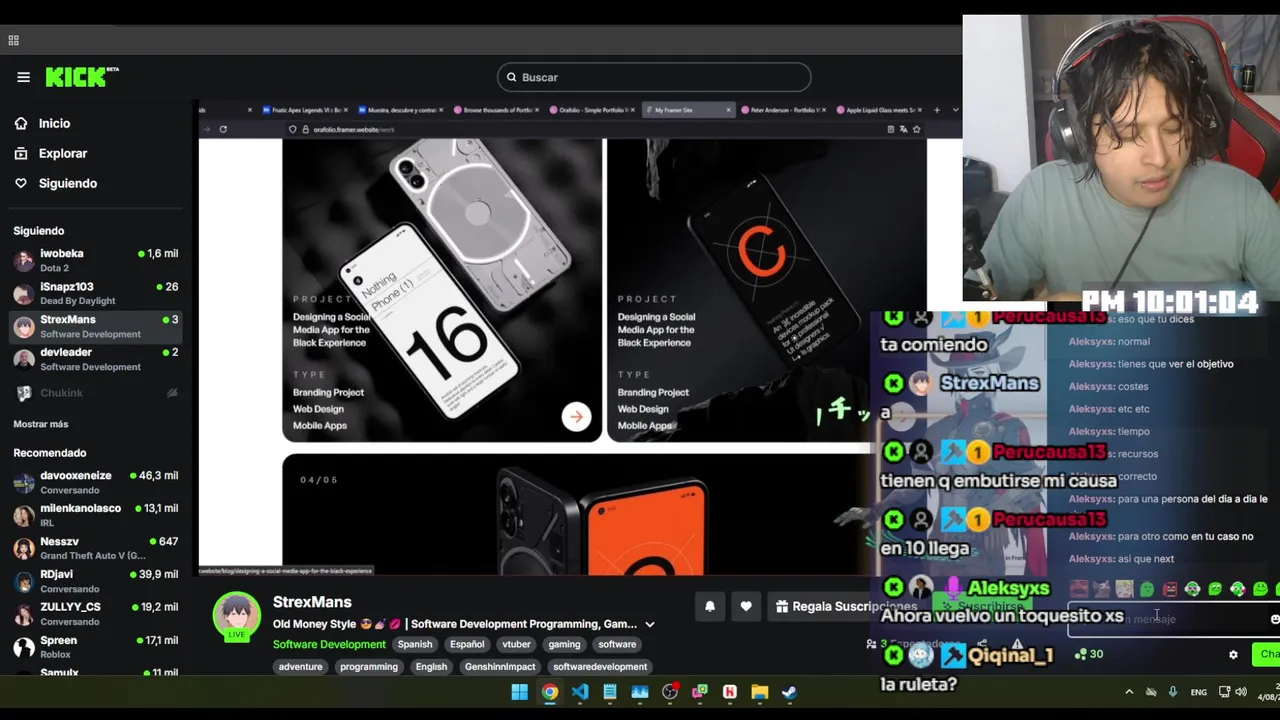1280x720 pixels.
Task: Open iSnapz103 channel in following list
Action: (x=96, y=293)
